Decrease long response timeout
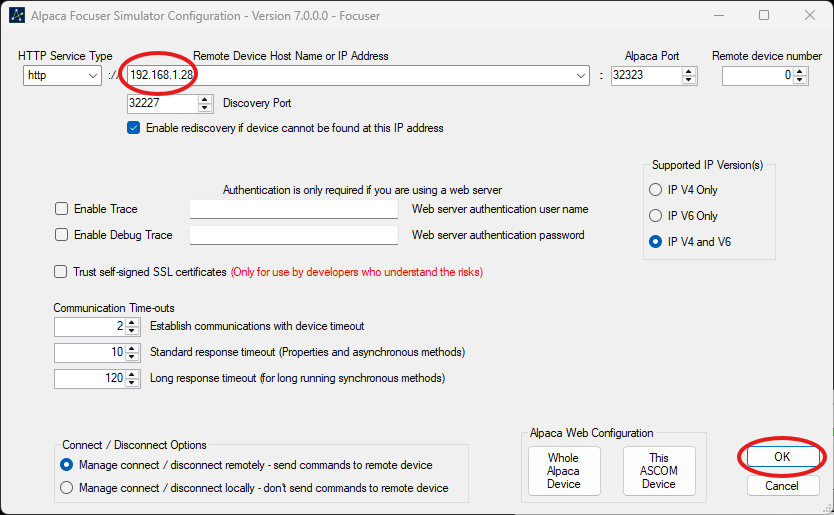834x515 pixels. 132,383
